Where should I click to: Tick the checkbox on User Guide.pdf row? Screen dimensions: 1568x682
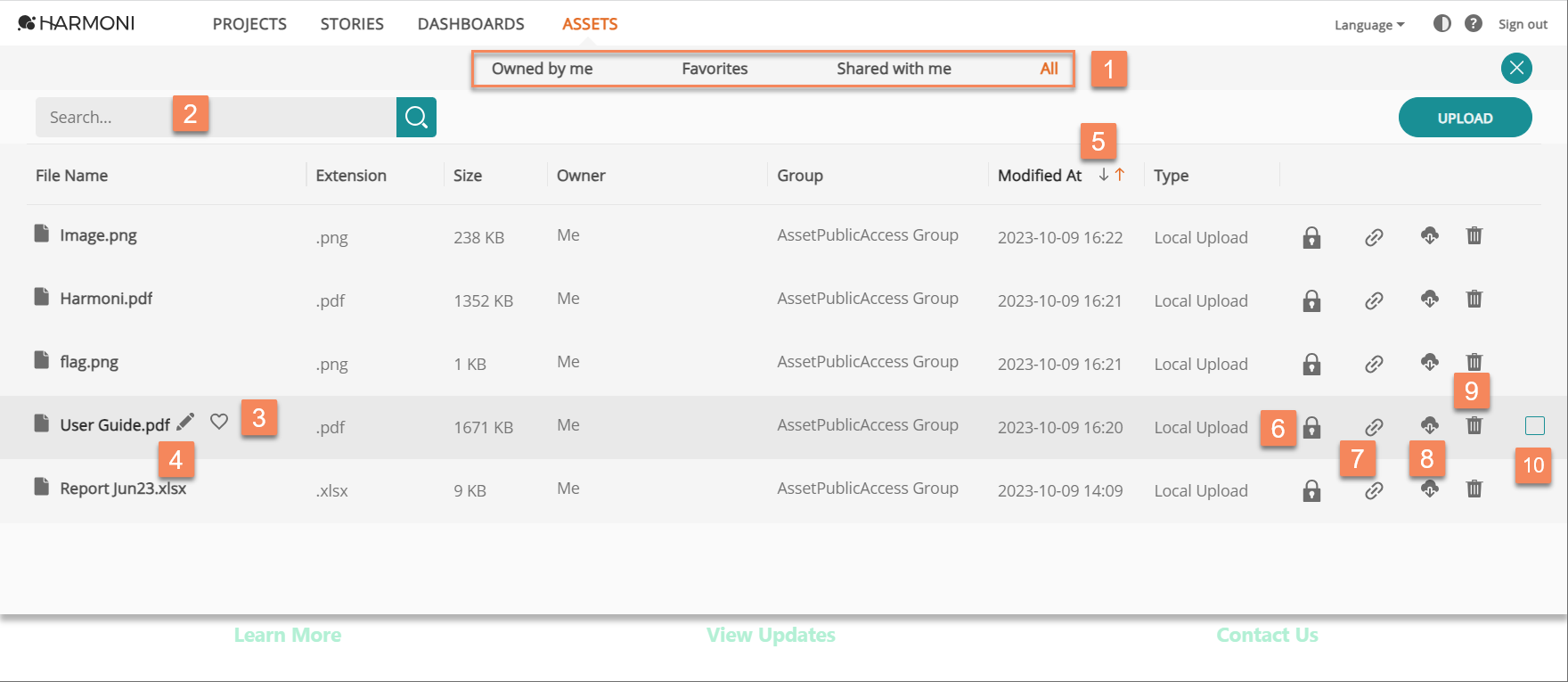[1534, 425]
